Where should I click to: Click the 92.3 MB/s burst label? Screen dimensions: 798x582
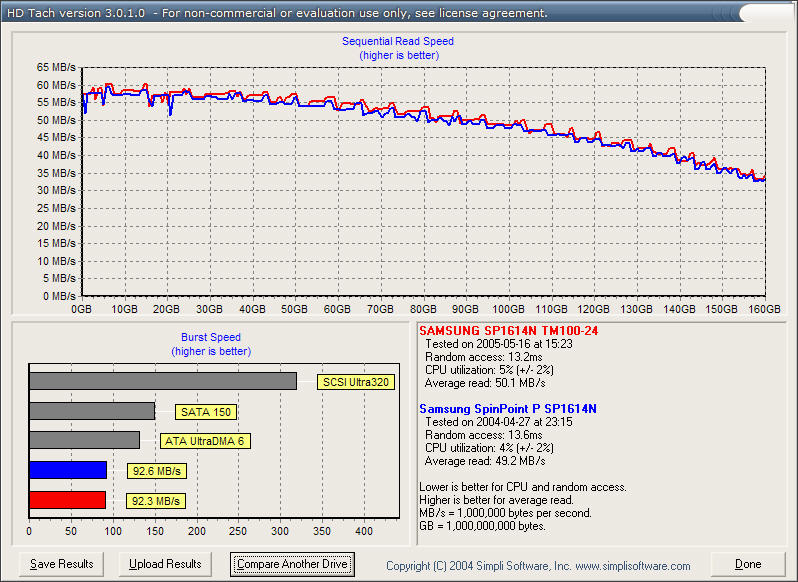pyautogui.click(x=156, y=501)
